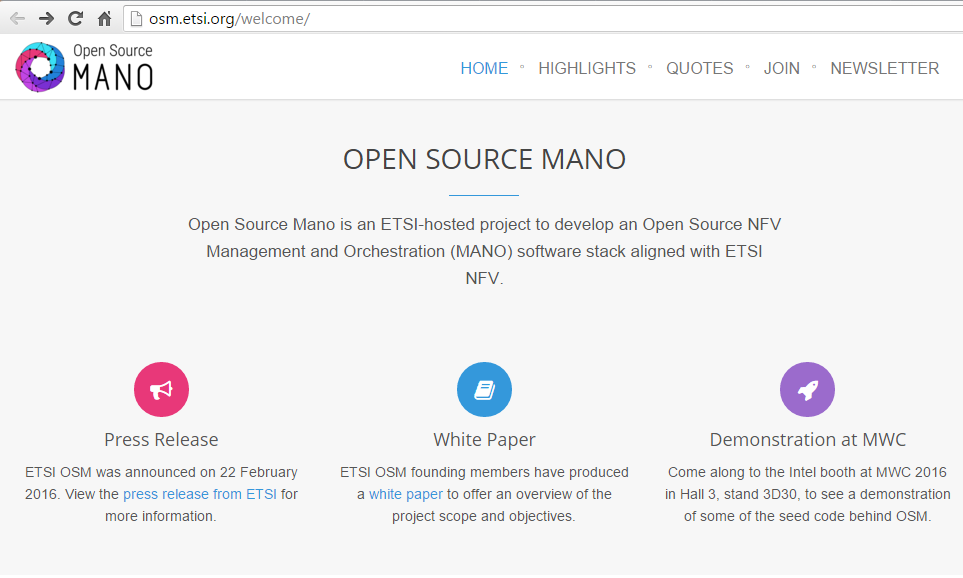Click the browser back arrow
This screenshot has height=578, width=963.
(18, 18)
